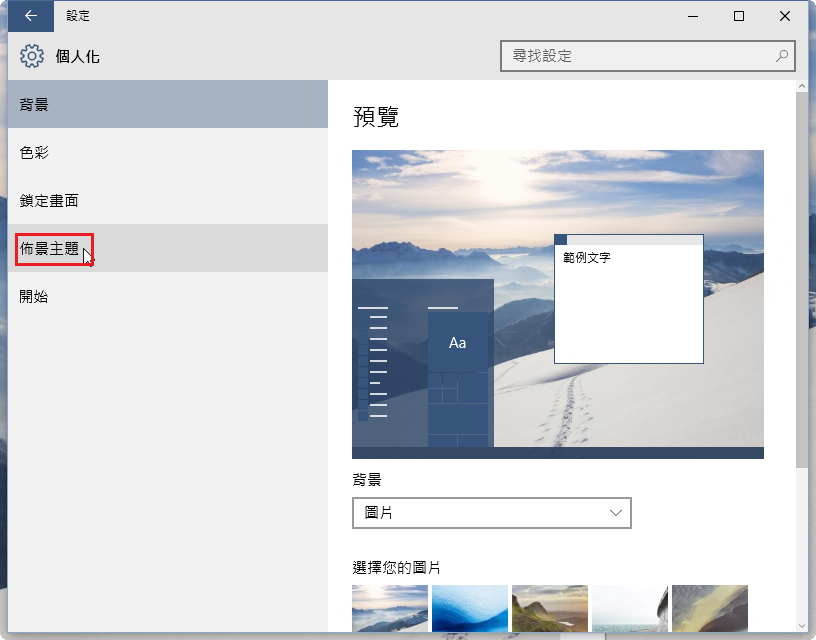Focus the 尋找設定 search field
The height and width of the screenshot is (640, 816).
[647, 56]
